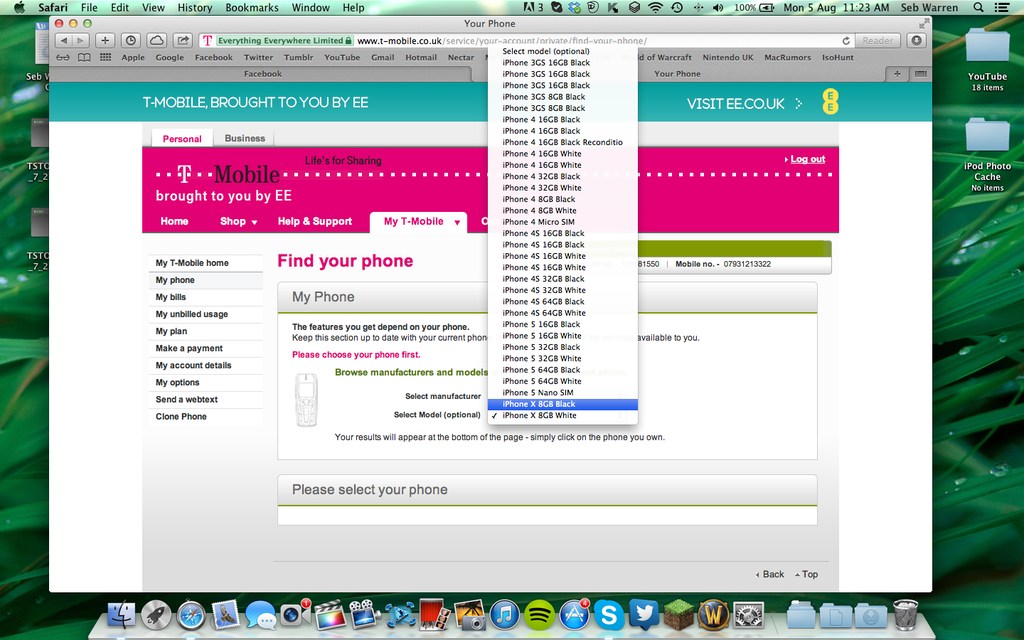
Task: Open App Store in the Dock
Action: (574, 615)
